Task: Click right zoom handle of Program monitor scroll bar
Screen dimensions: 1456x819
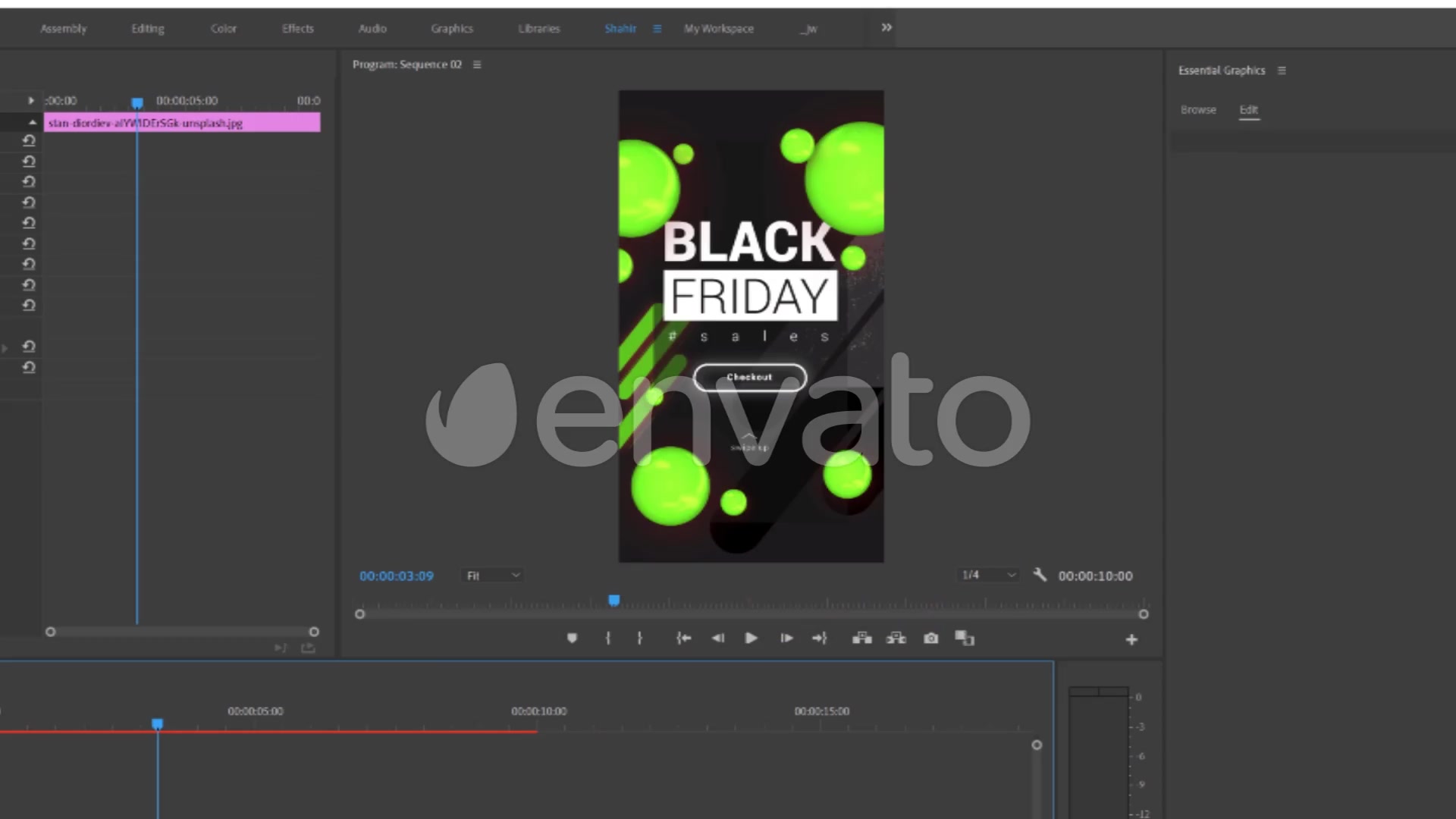Action: coord(1144,614)
